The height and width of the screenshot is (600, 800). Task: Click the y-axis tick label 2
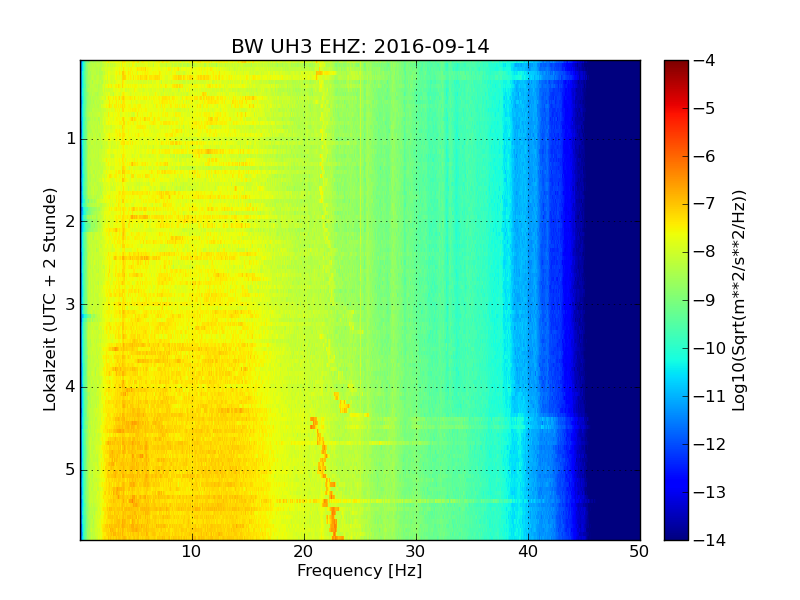71,221
